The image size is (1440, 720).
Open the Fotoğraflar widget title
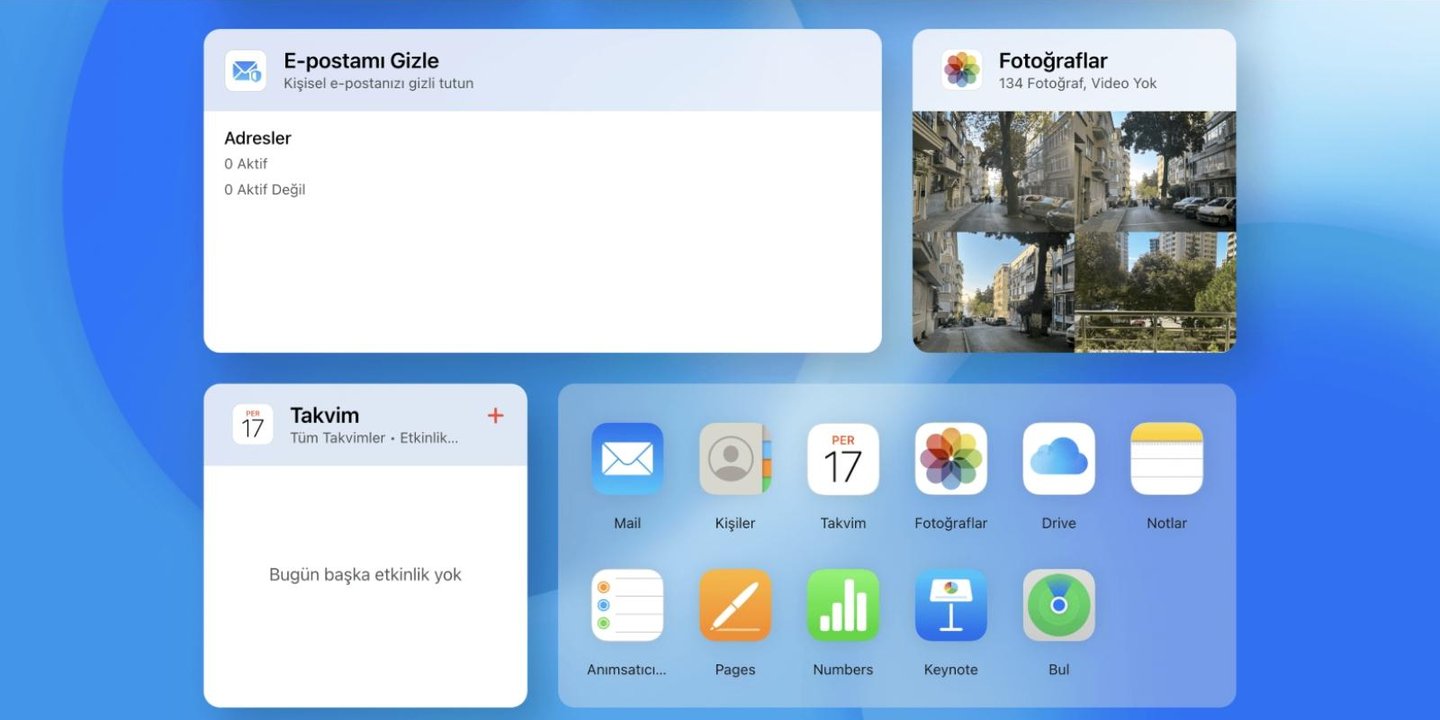[x=1053, y=61]
